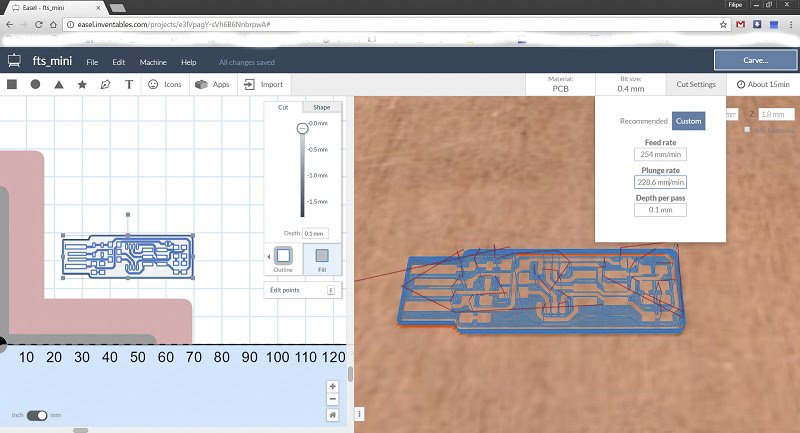Click the Z thickness input field
800x433 pixels.
[x=776, y=114]
